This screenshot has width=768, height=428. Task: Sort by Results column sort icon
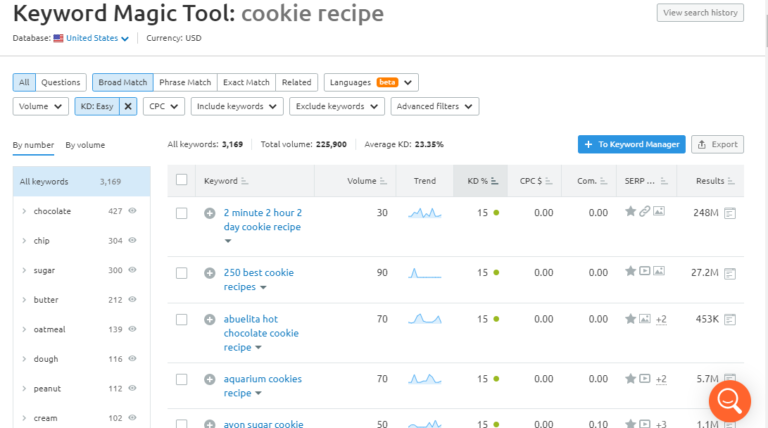731,181
